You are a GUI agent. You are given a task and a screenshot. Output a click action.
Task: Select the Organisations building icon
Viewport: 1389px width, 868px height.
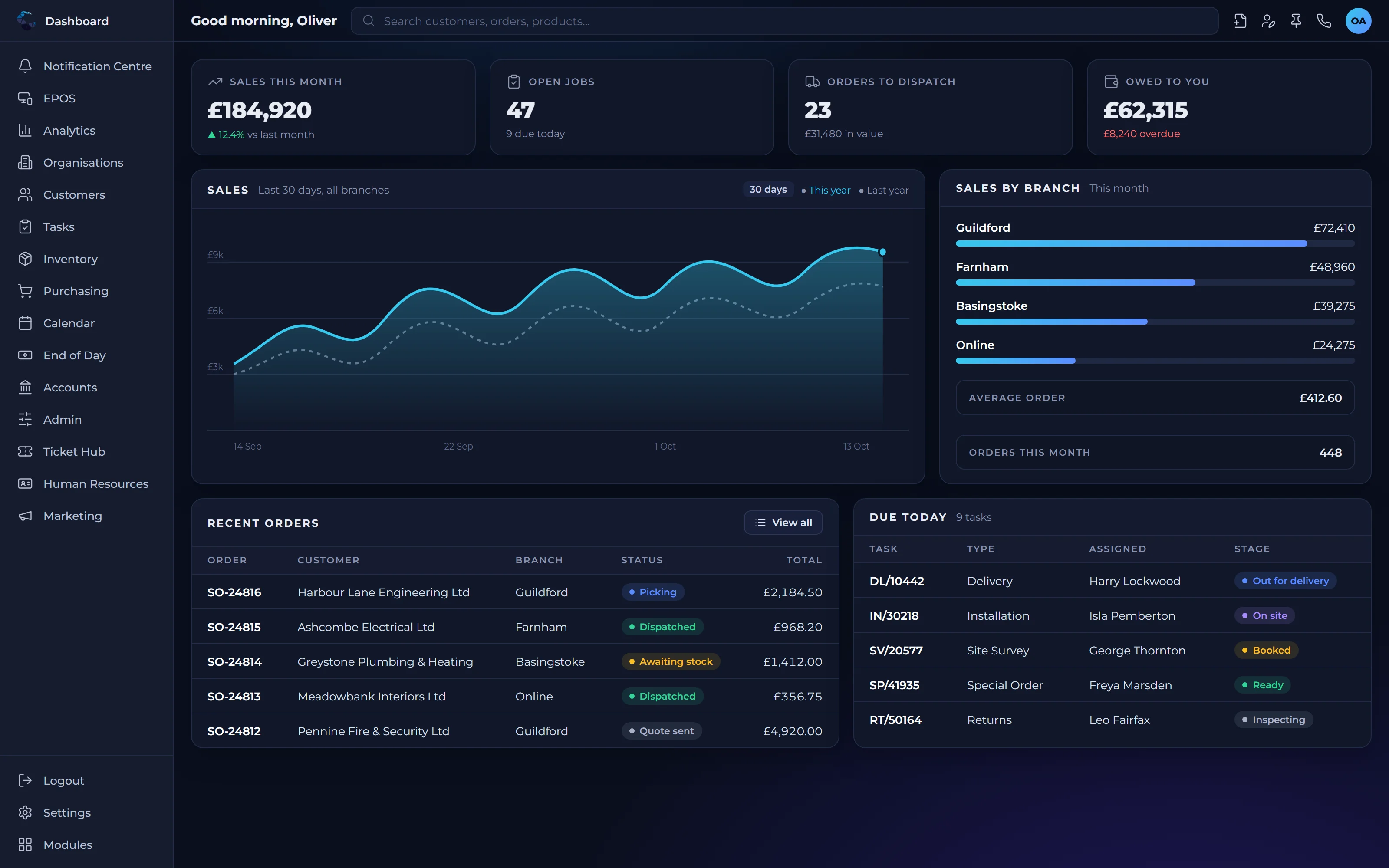25,162
